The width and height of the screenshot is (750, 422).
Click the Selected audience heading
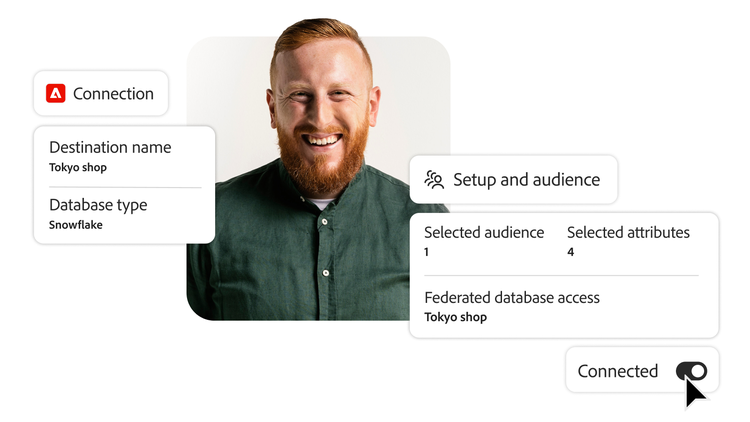pos(484,232)
